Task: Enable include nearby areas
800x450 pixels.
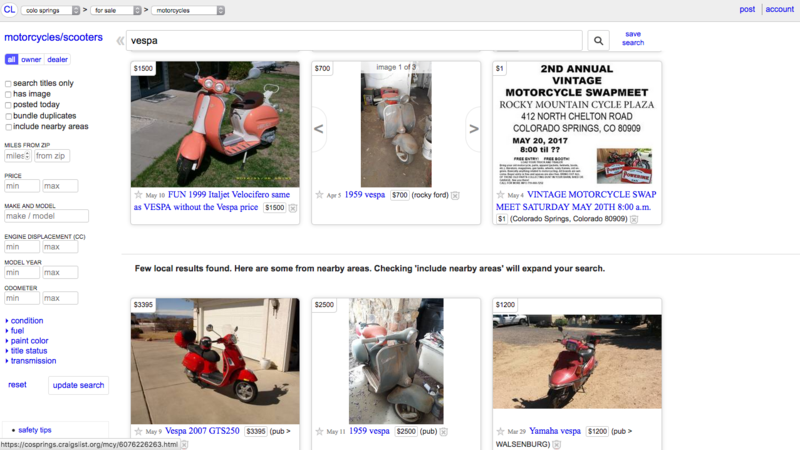Action: tap(8, 127)
